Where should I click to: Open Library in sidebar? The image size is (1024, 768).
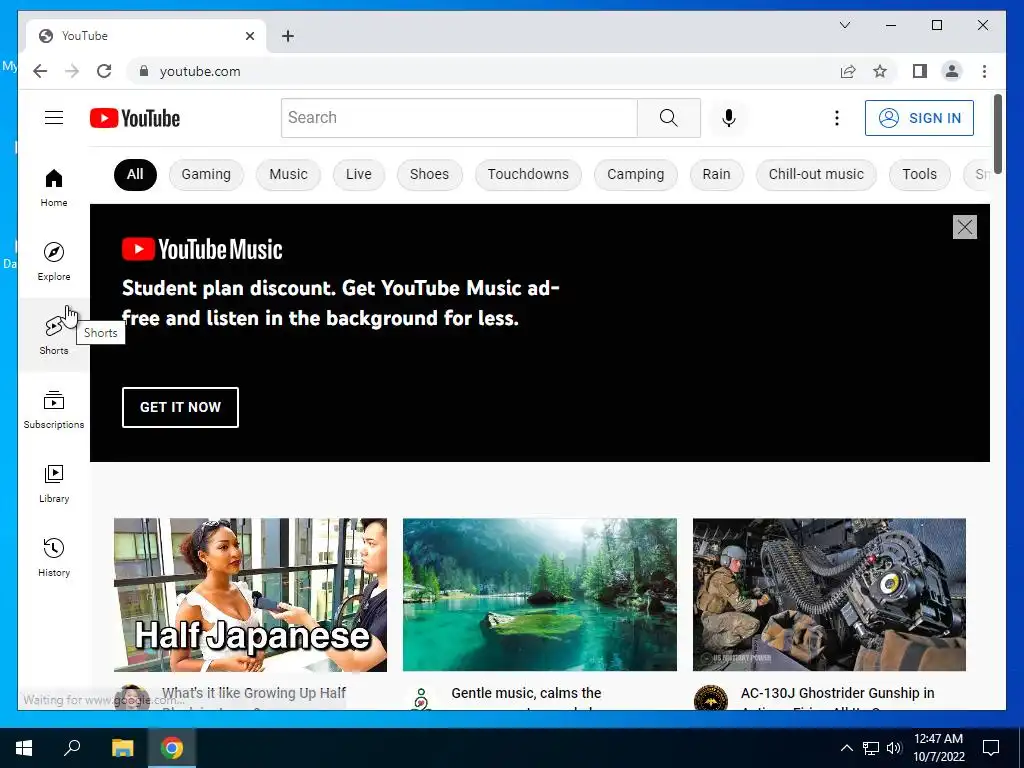point(54,483)
